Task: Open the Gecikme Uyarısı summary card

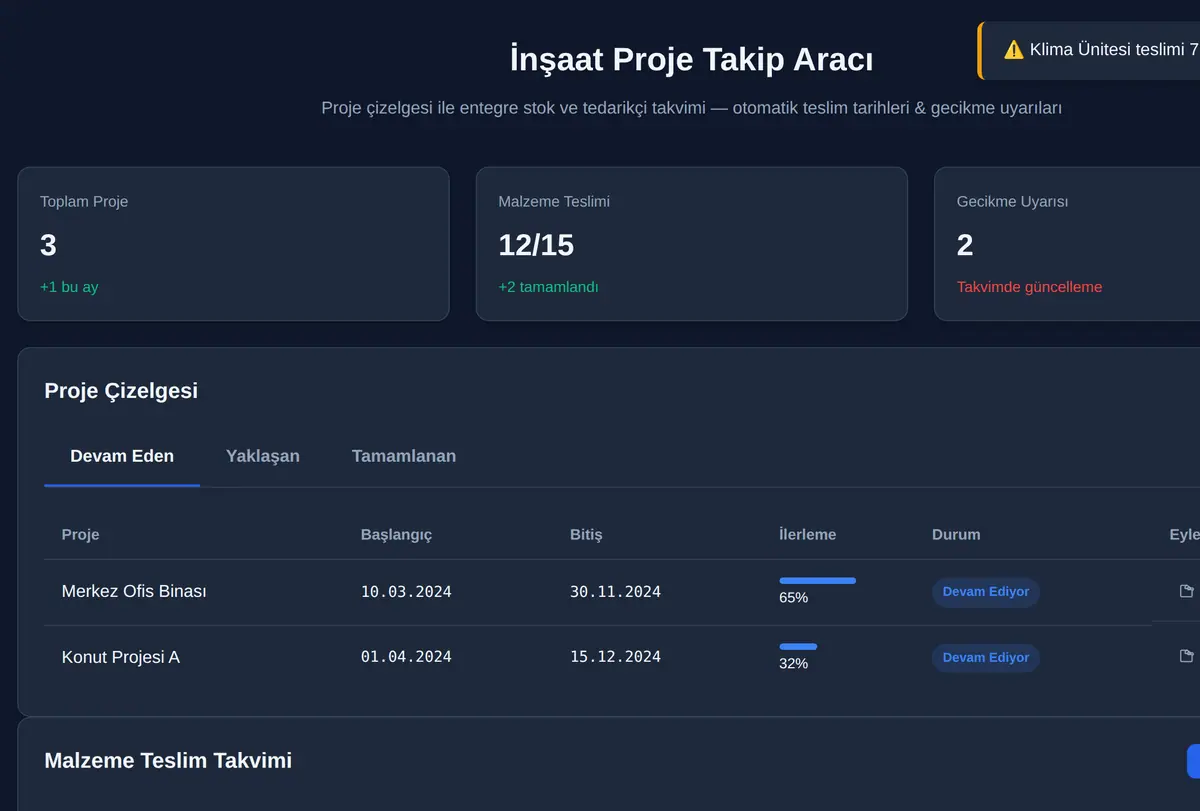Action: (x=1067, y=244)
